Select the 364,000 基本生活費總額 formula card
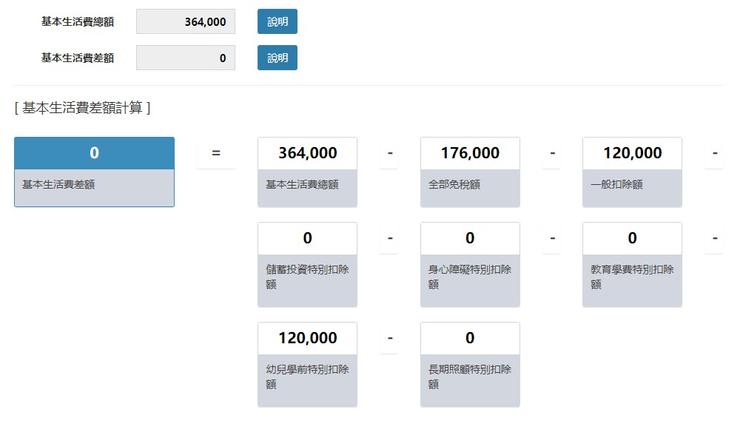The image size is (740, 432). pyautogui.click(x=307, y=171)
